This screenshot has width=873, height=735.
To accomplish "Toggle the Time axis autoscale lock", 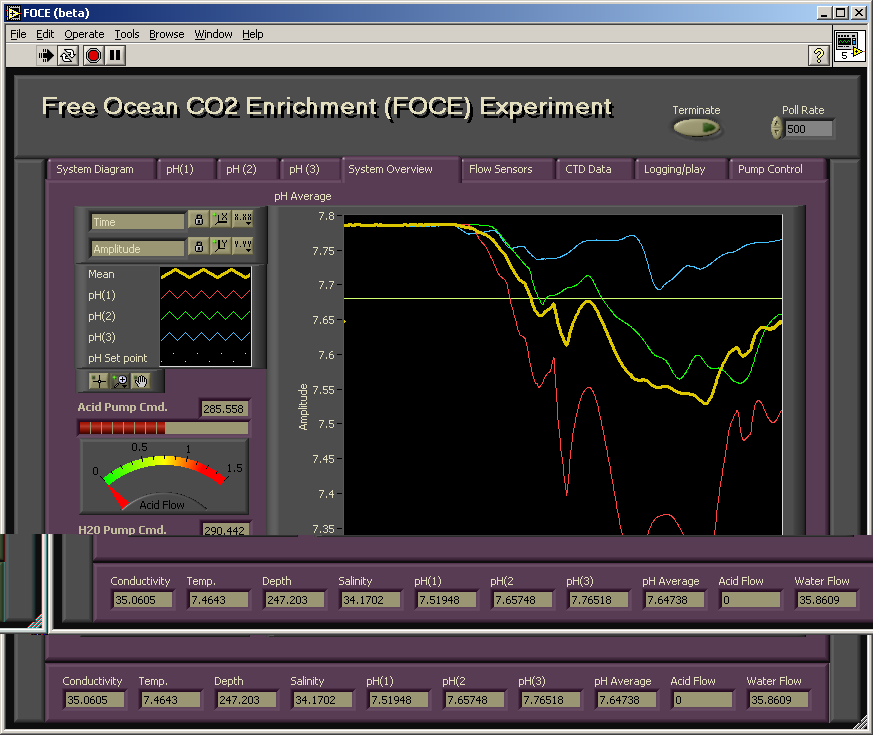I will [199, 219].
